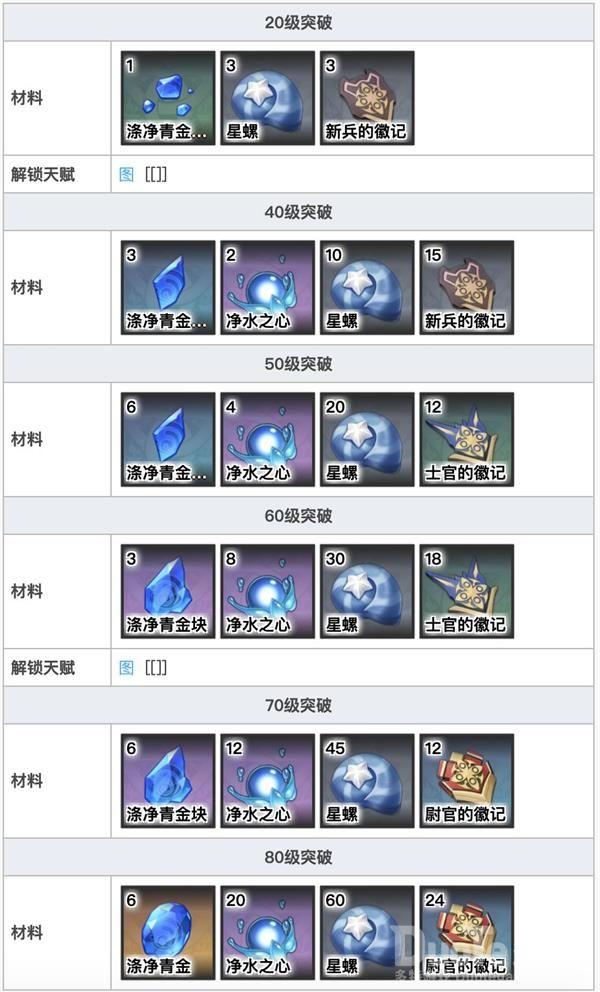This screenshot has width=600, height=992.
Task: Click the 70级突破 section header
Action: pyautogui.click(x=299, y=705)
